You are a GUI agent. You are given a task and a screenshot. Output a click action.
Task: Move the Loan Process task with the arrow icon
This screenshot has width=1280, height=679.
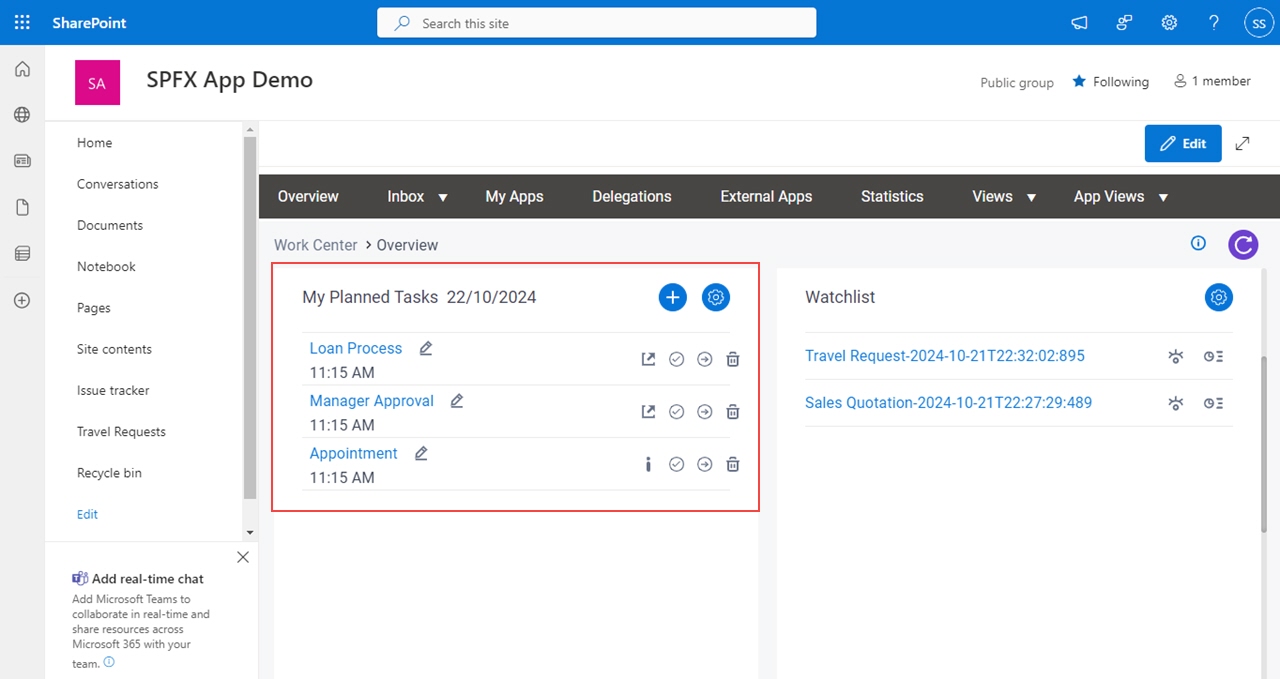704,359
